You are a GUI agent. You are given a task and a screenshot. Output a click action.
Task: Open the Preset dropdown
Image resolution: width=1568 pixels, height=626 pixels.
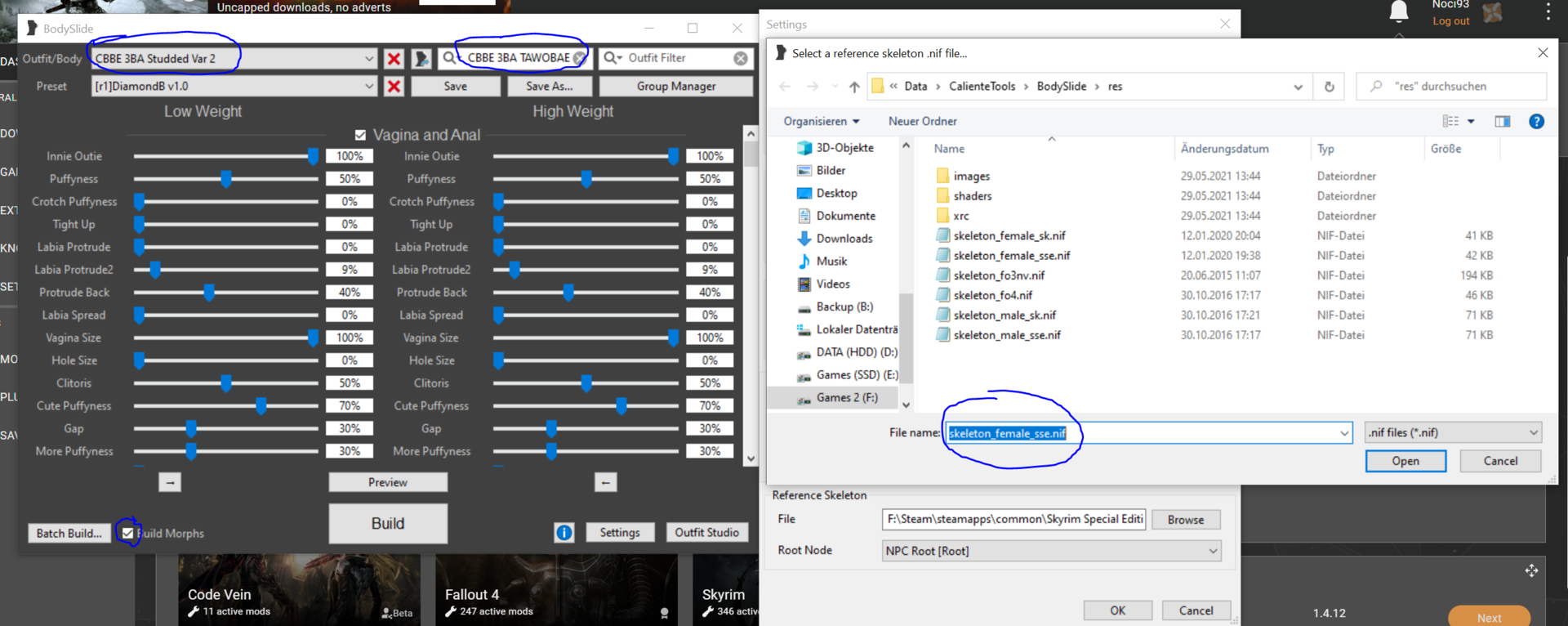[369, 86]
